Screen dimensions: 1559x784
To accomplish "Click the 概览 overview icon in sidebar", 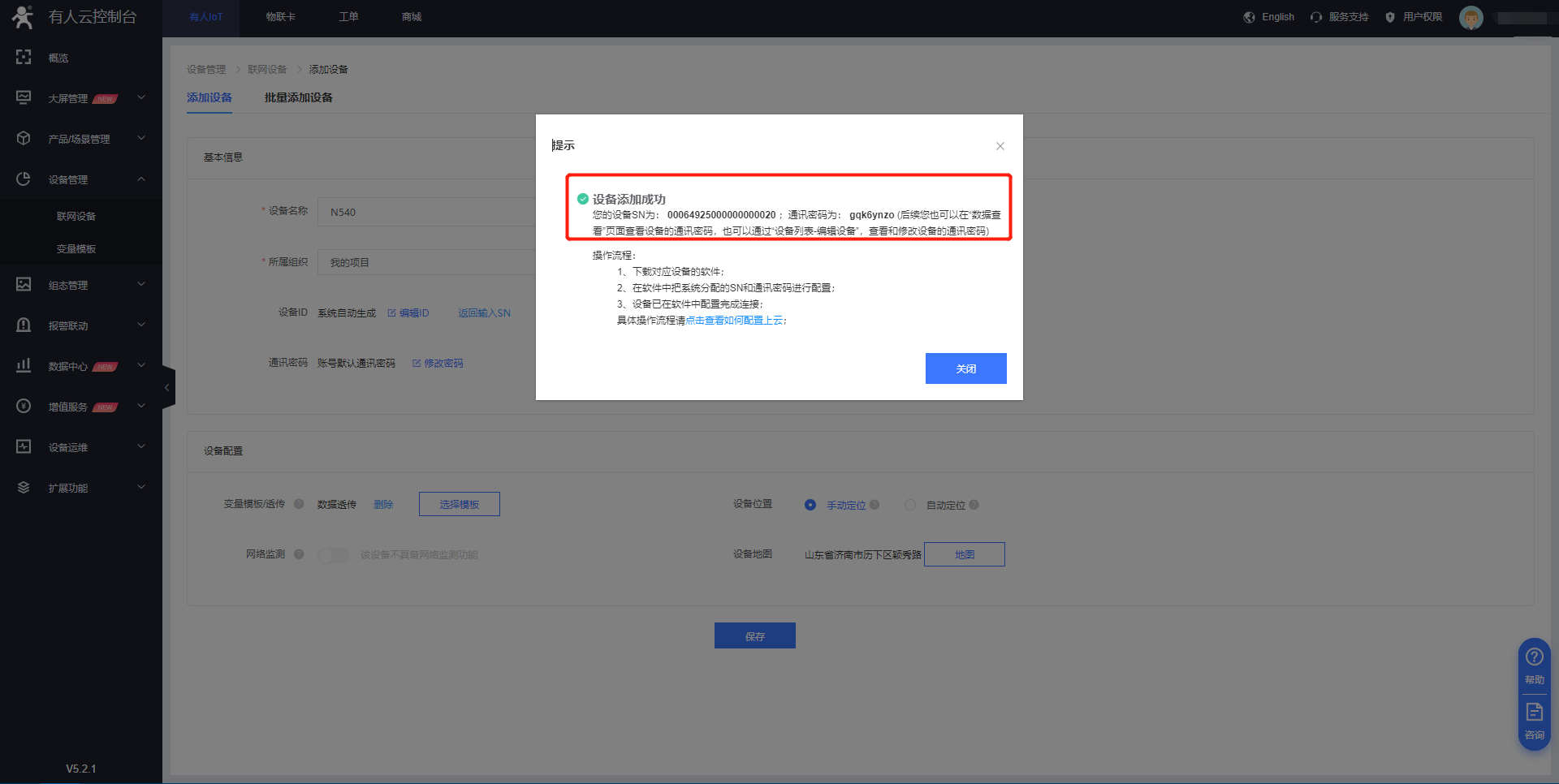I will tap(24, 57).
